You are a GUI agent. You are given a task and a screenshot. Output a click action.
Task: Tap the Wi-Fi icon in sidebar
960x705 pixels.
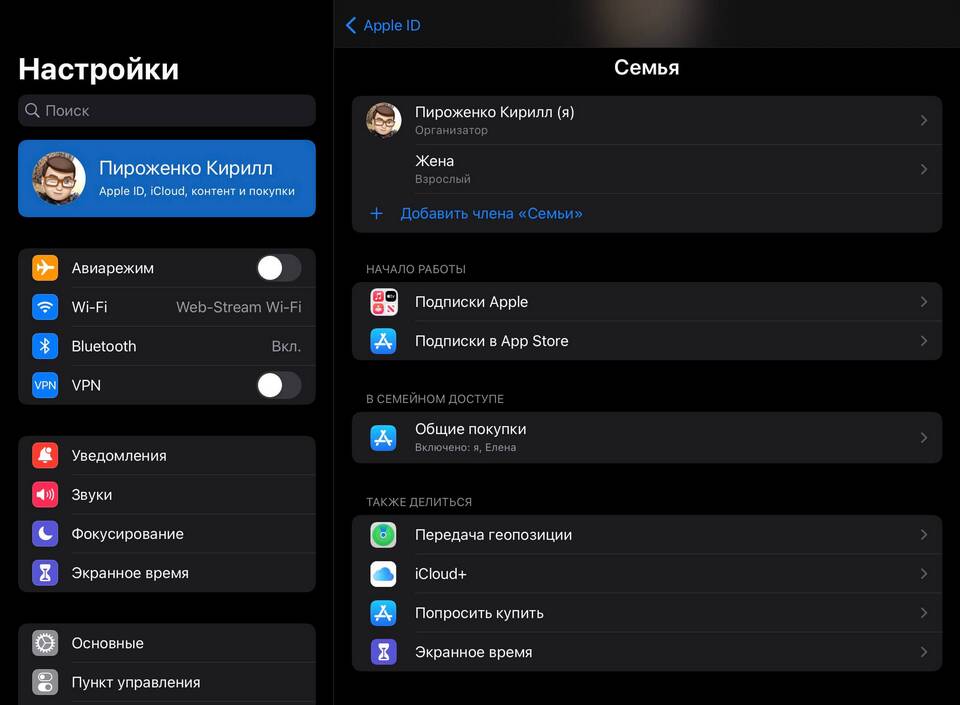pos(45,307)
